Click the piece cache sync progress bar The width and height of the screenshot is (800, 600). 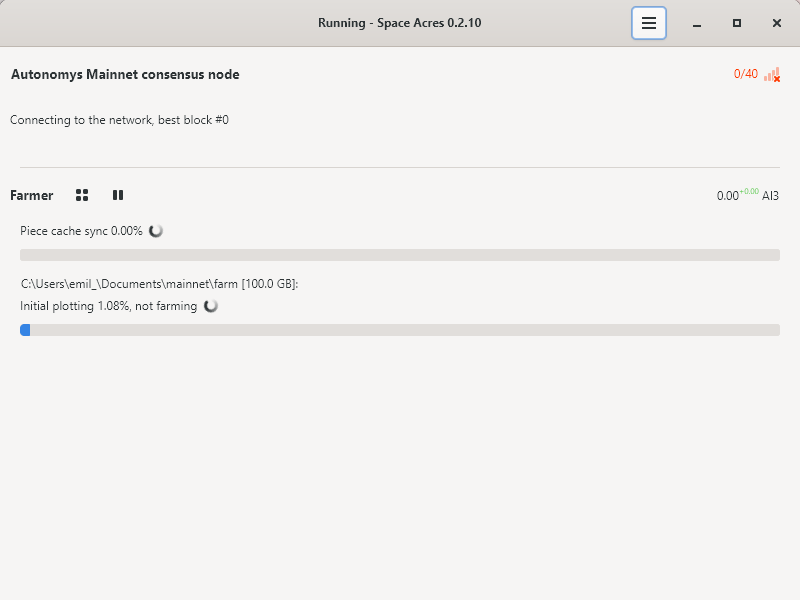[x=400, y=255]
